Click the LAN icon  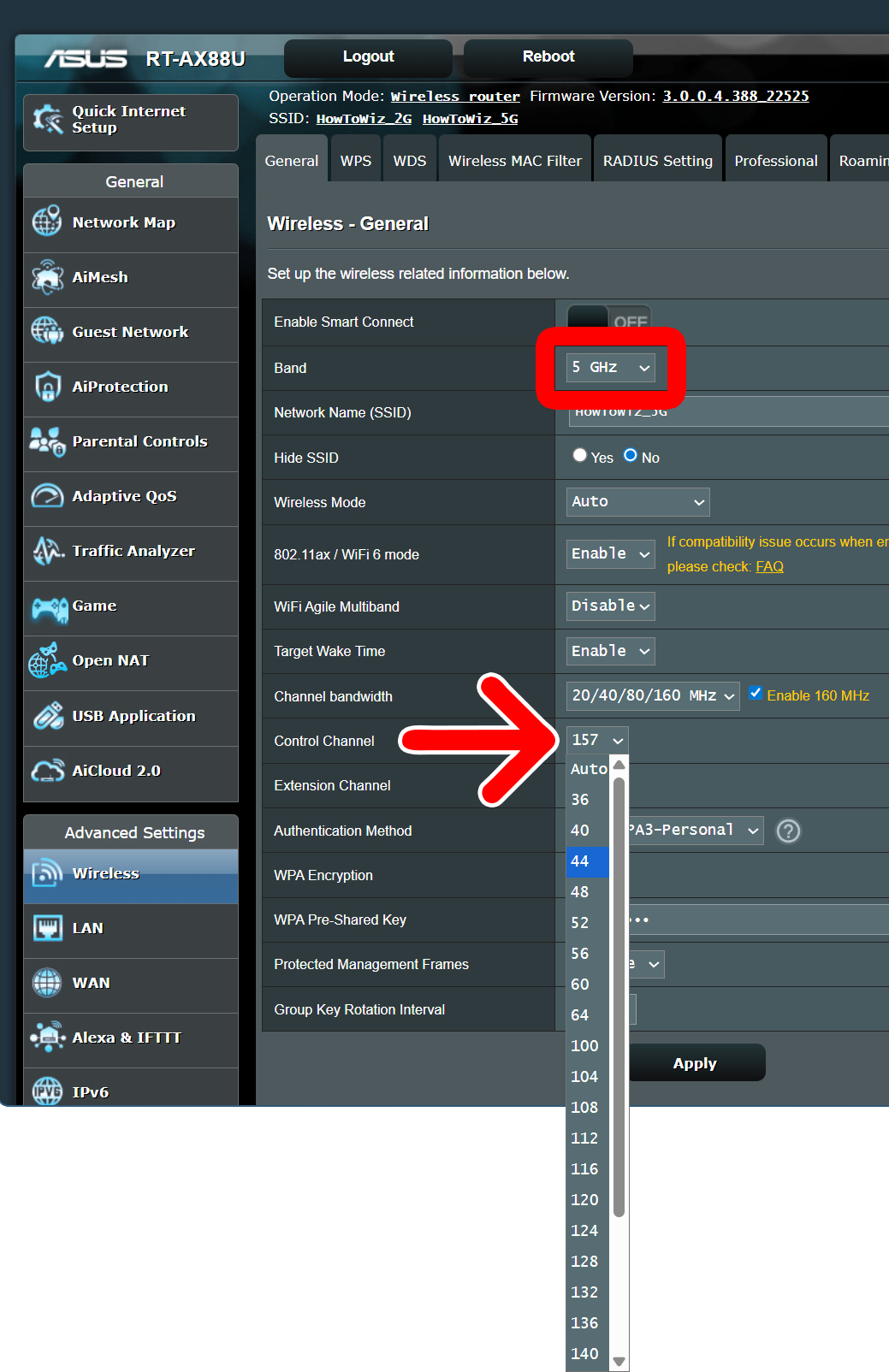pyautogui.click(x=47, y=928)
